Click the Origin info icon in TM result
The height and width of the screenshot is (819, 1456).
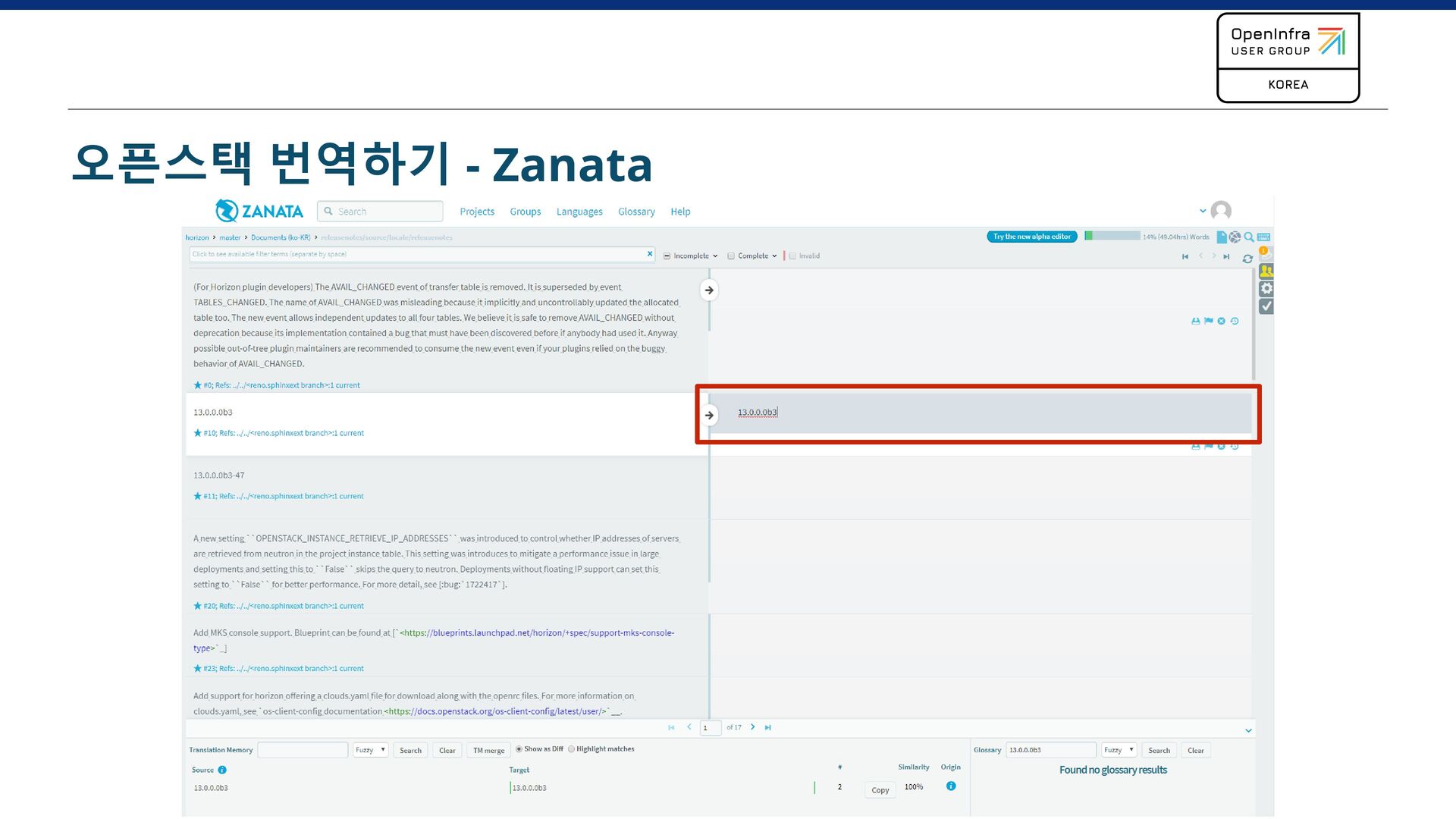pos(951,786)
